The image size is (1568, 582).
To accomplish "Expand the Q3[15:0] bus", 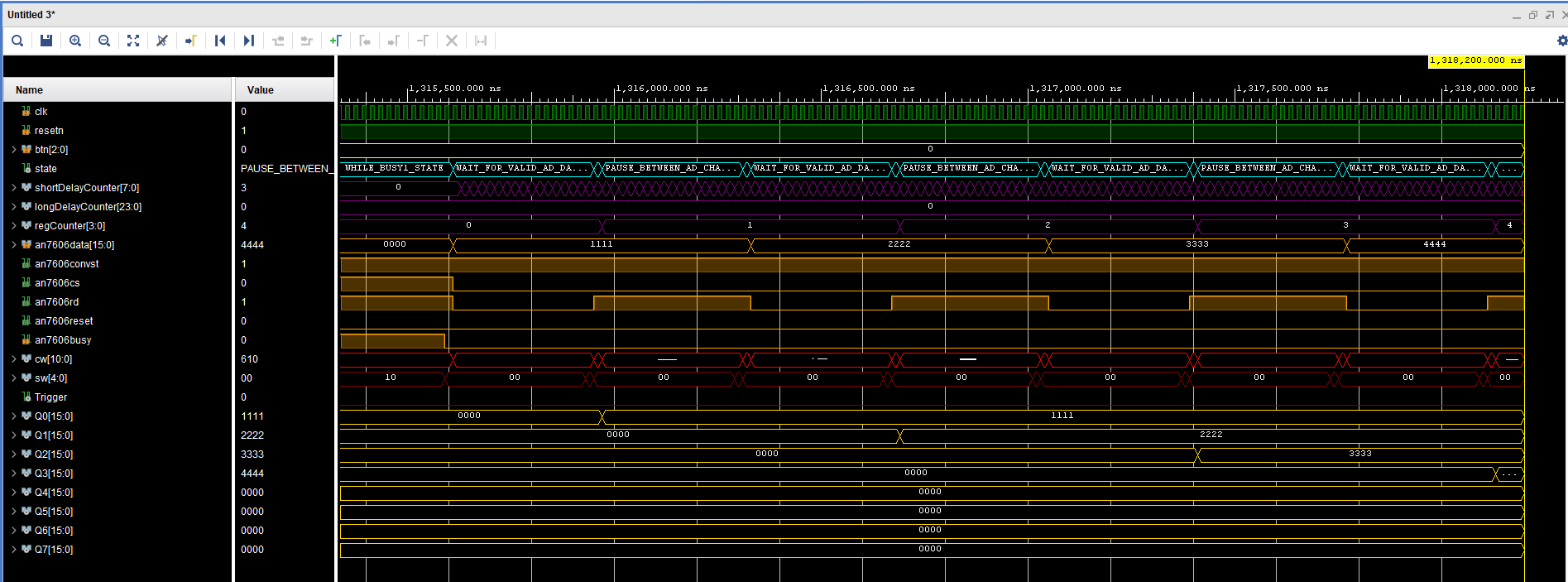I will pyautogui.click(x=14, y=474).
